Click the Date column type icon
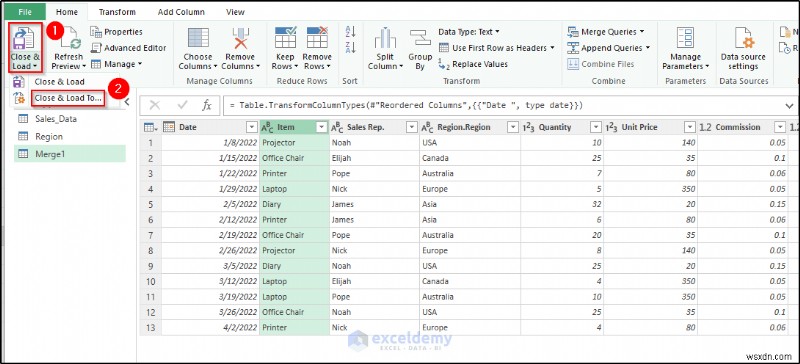The height and width of the screenshot is (364, 800). [x=169, y=127]
